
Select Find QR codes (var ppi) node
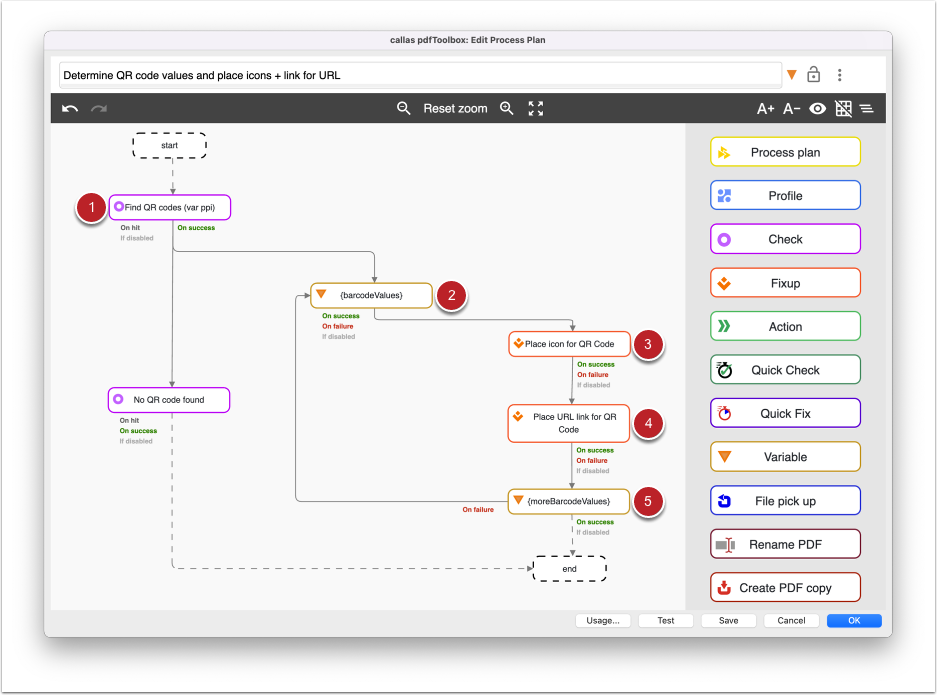(170, 207)
